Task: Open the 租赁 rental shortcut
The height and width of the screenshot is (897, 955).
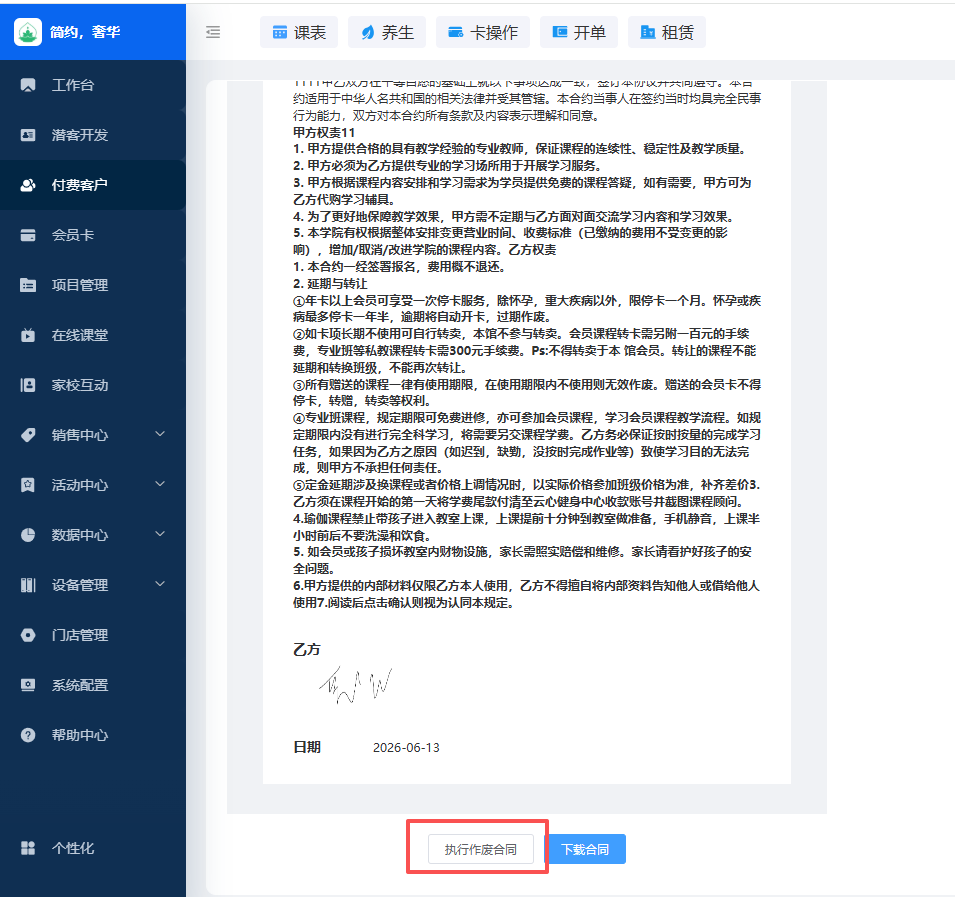Action: [666, 32]
